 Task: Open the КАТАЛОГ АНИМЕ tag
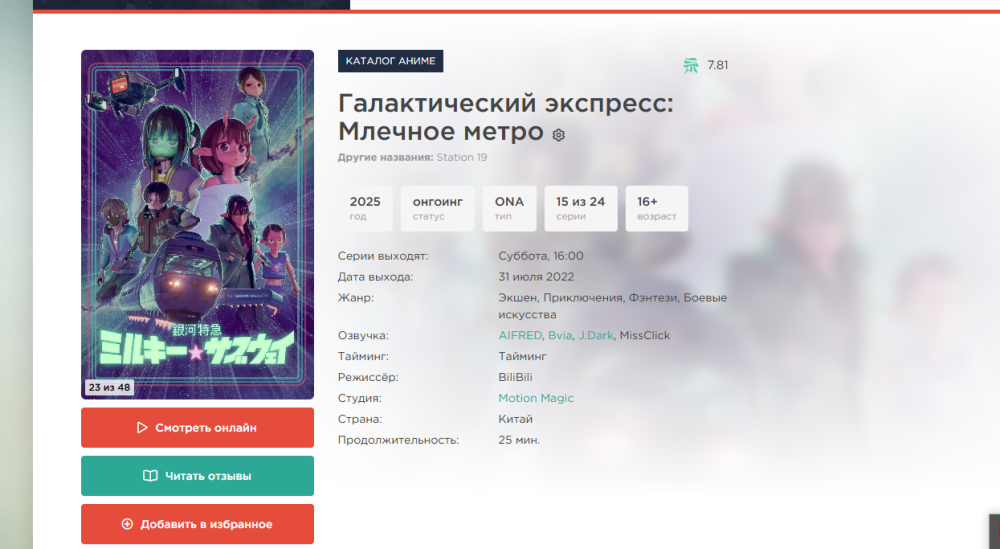coord(390,61)
